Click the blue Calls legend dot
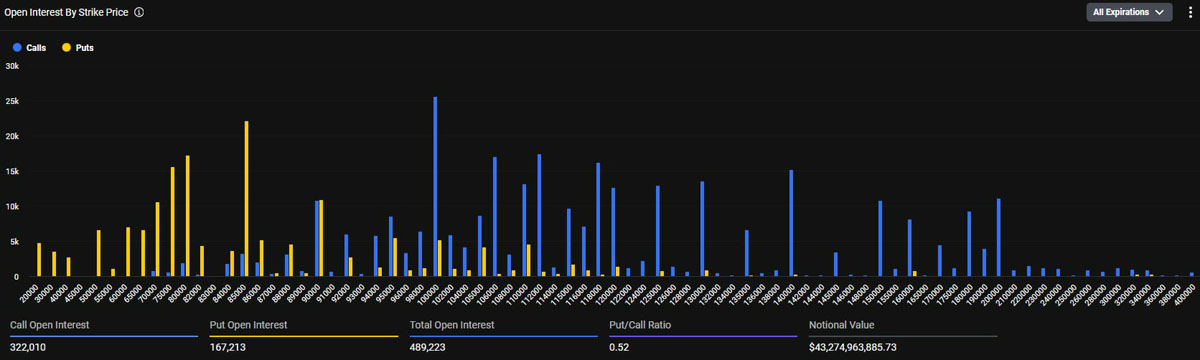 [x=17, y=47]
